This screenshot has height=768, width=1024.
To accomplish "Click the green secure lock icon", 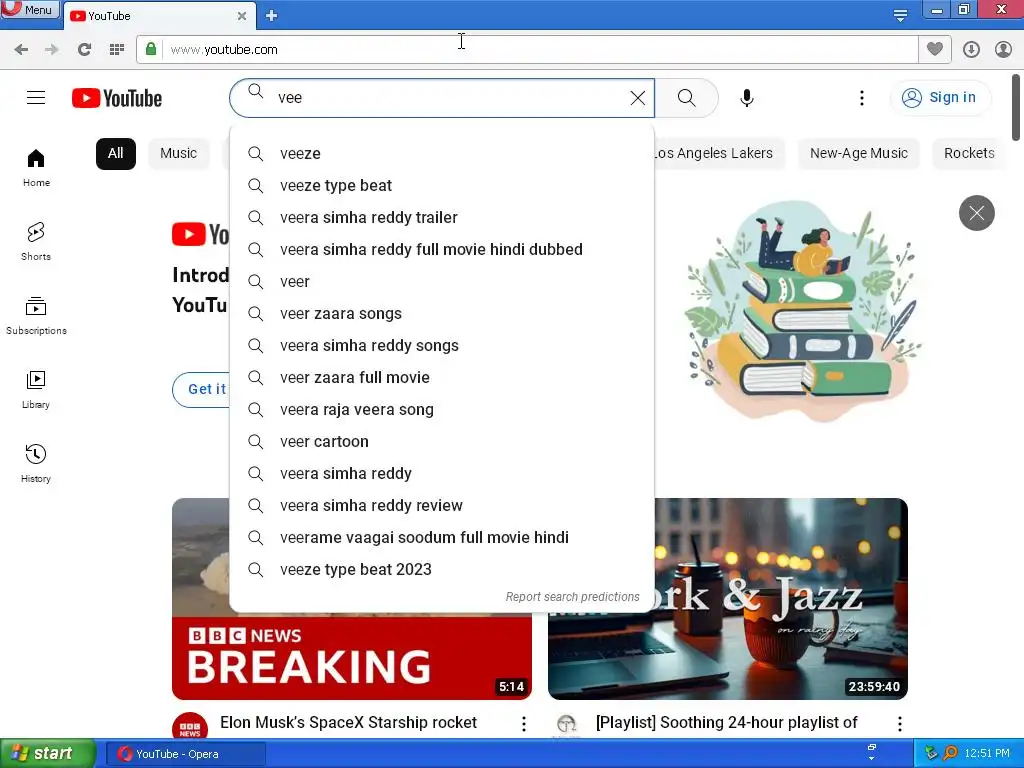I will [151, 49].
